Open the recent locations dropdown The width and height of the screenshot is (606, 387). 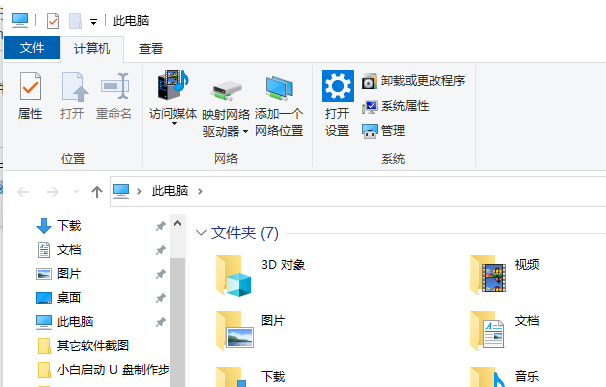(x=76, y=192)
